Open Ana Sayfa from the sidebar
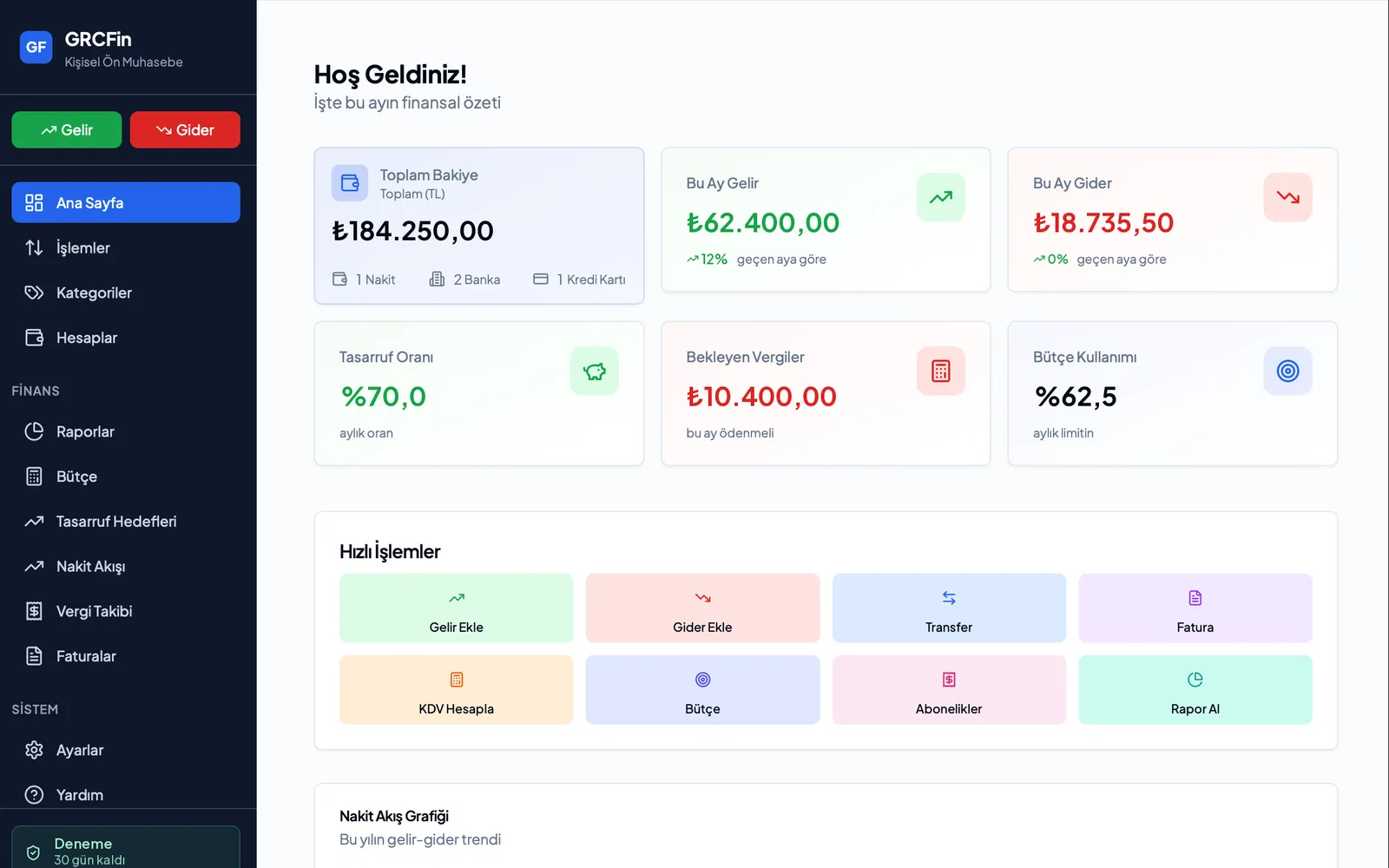This screenshot has width=1389, height=868. (126, 202)
